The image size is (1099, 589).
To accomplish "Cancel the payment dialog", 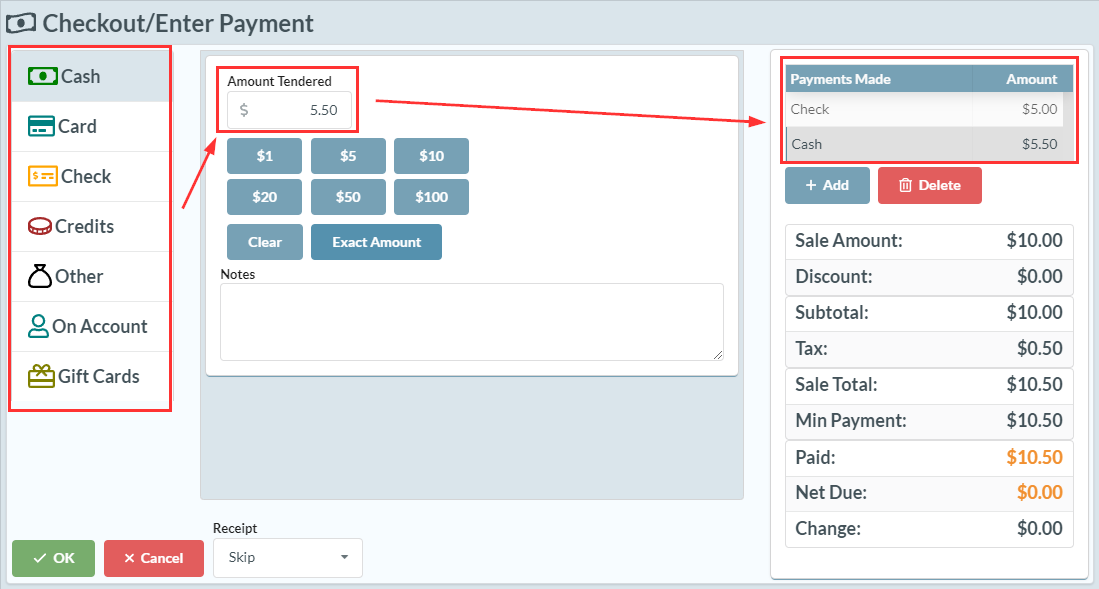I will pyautogui.click(x=153, y=558).
